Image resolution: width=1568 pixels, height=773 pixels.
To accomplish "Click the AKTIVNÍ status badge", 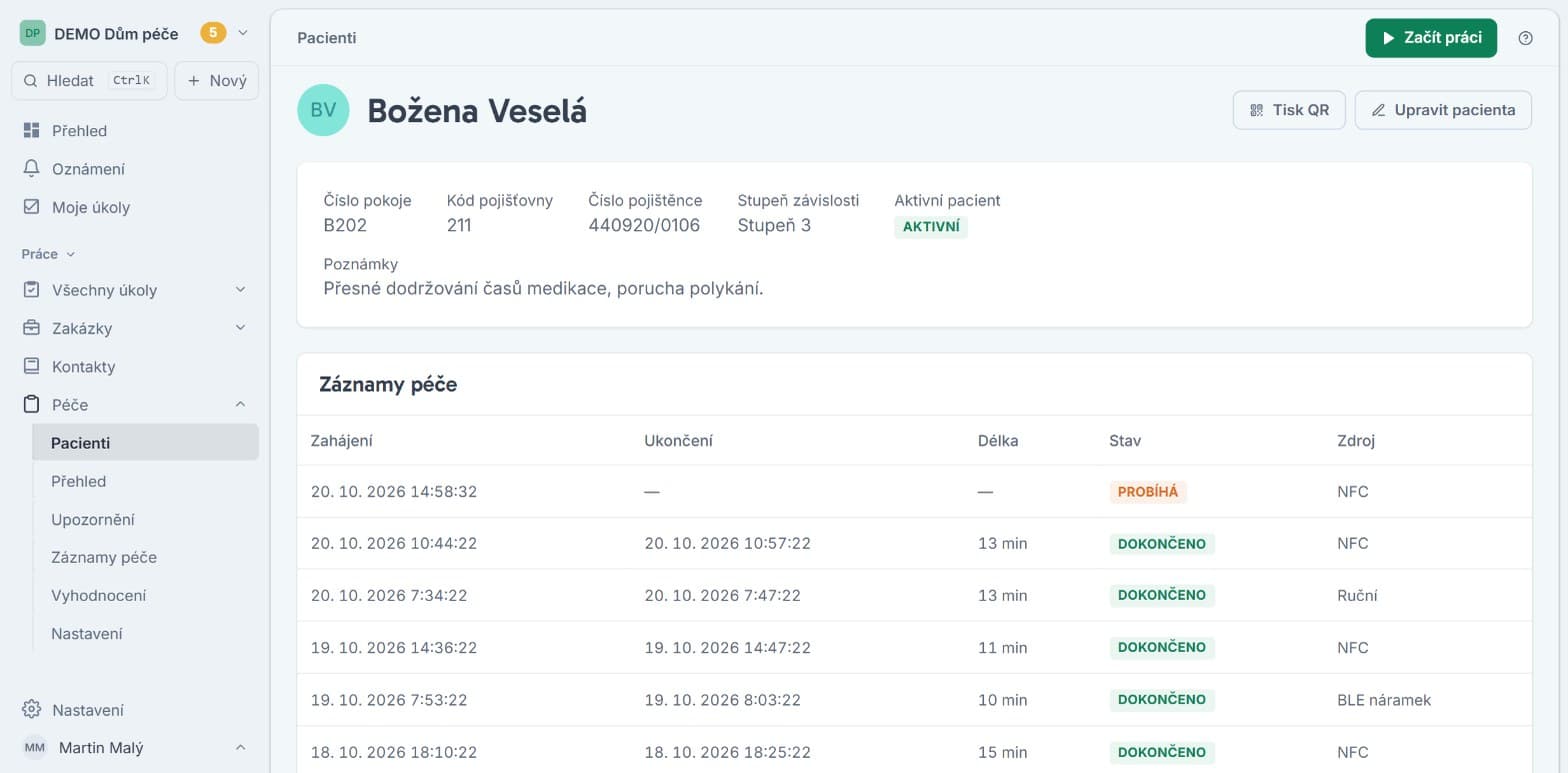I will pyautogui.click(x=931, y=227).
